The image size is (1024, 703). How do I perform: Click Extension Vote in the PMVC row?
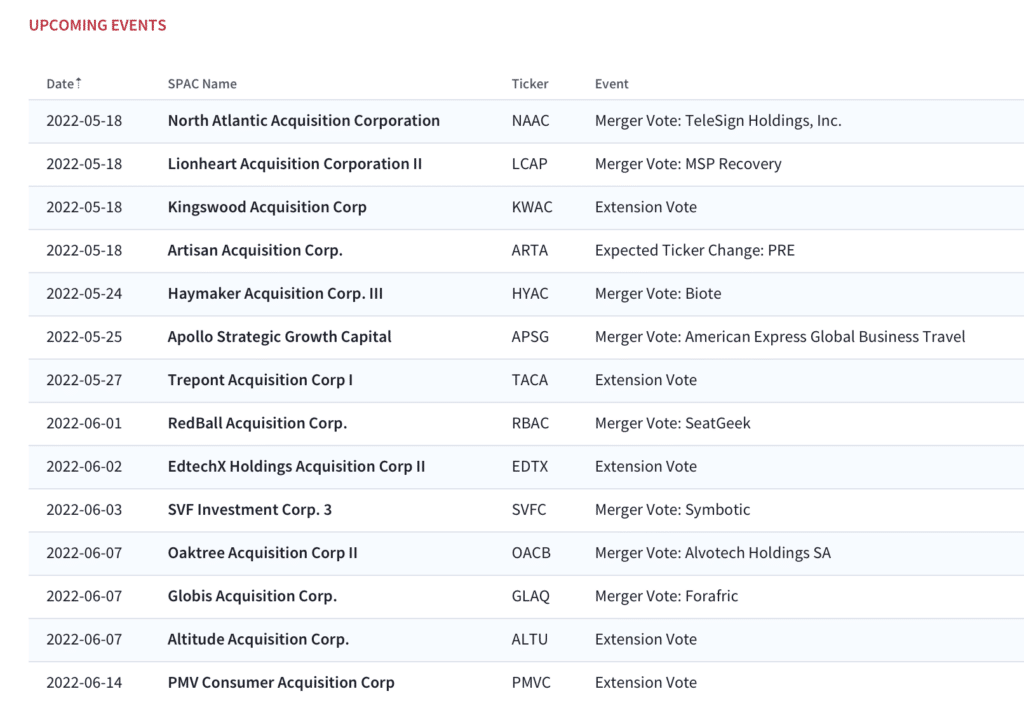[x=645, y=682]
